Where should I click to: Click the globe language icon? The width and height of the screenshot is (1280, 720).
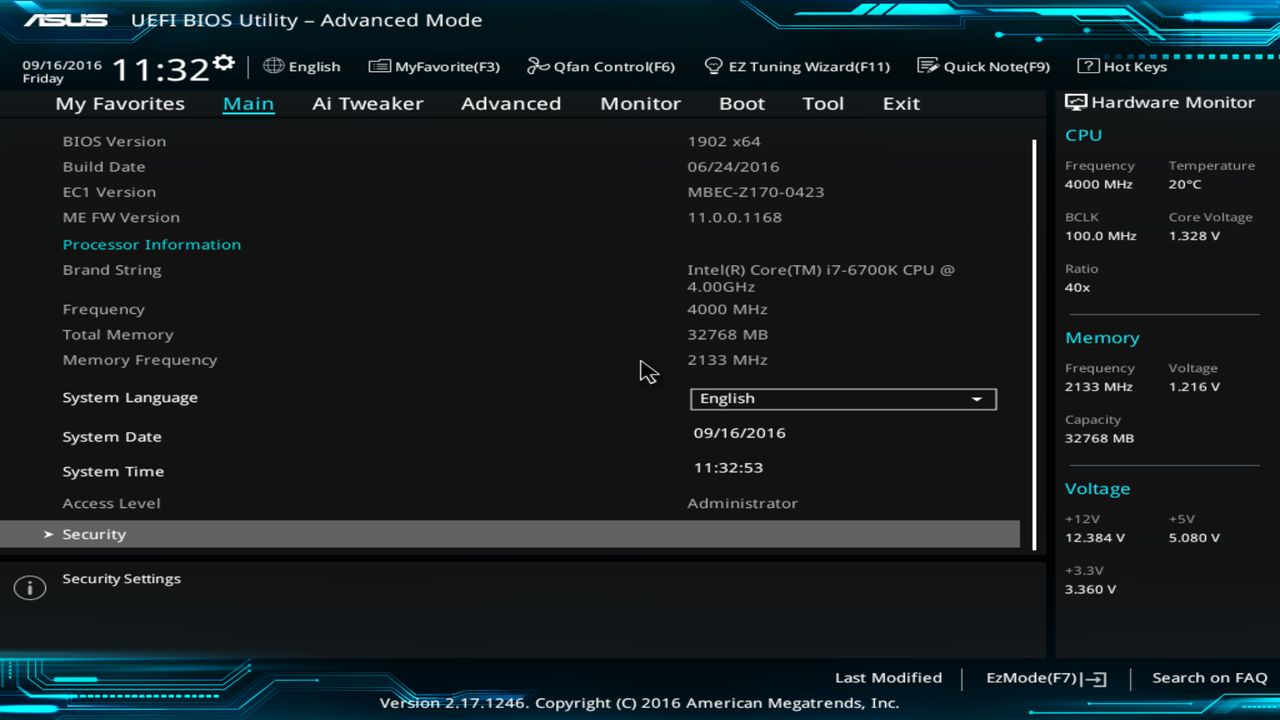[273, 66]
